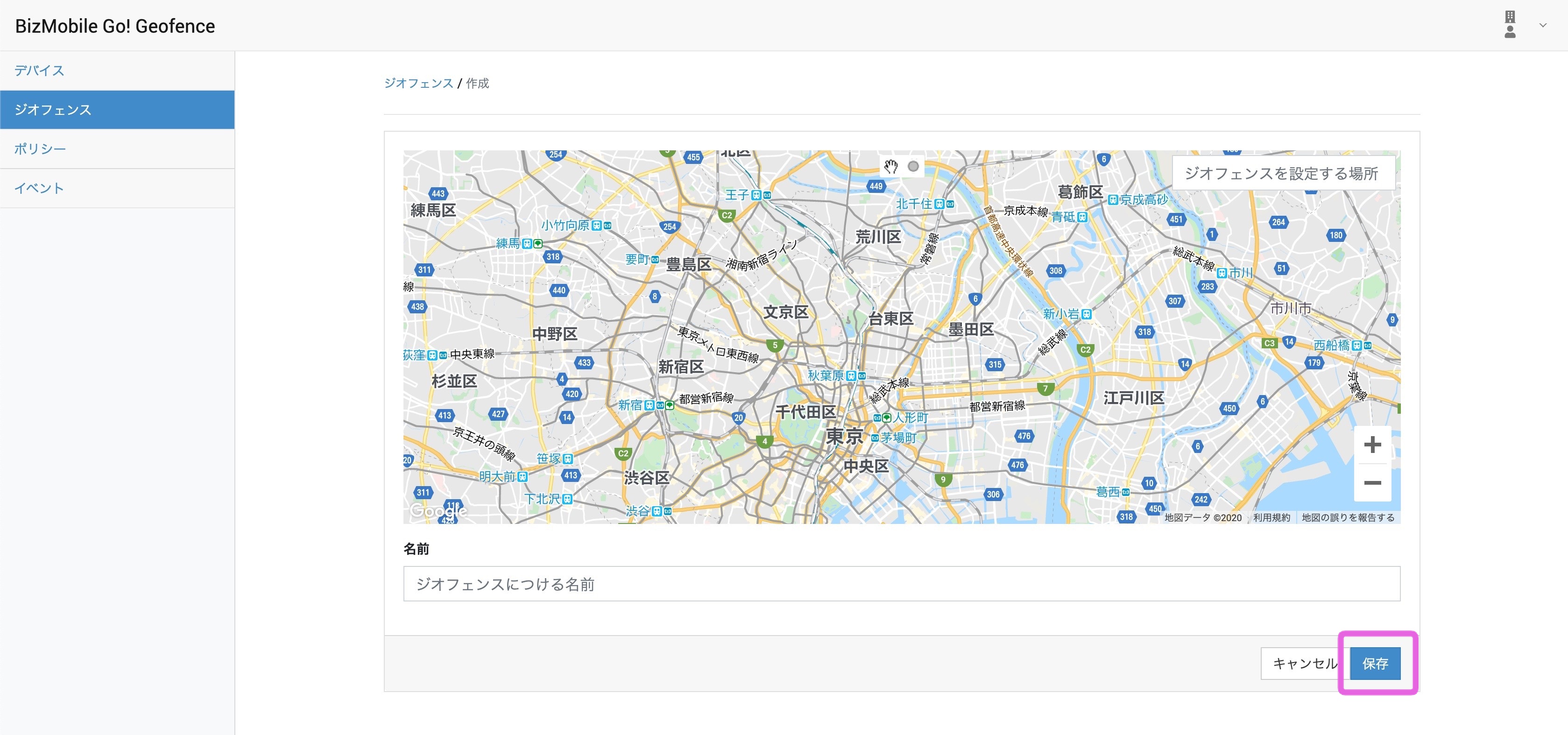
Task: Click the user account icon at top right
Action: [x=1510, y=25]
